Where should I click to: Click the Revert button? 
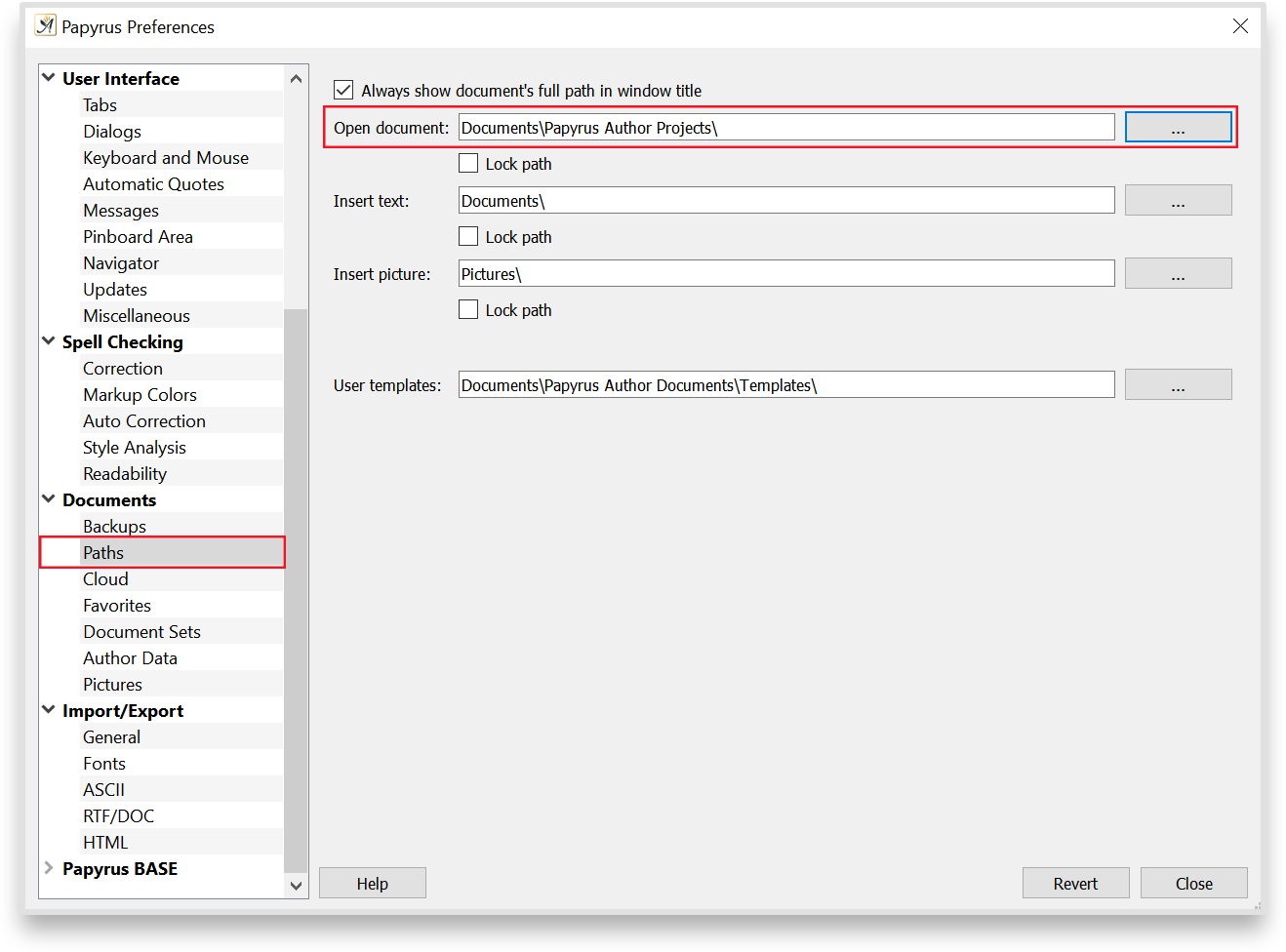pos(1075,883)
